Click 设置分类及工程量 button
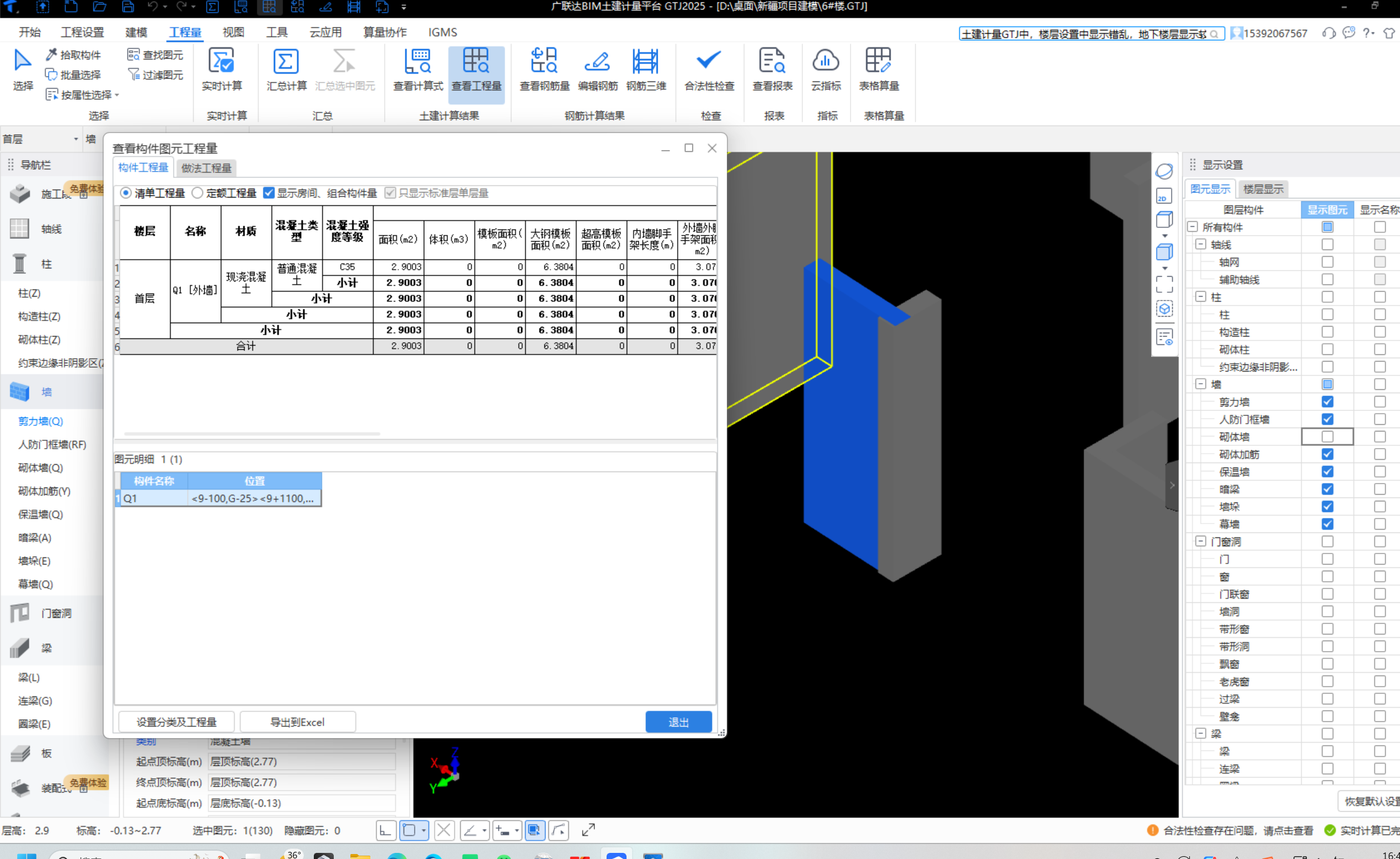 [176, 721]
